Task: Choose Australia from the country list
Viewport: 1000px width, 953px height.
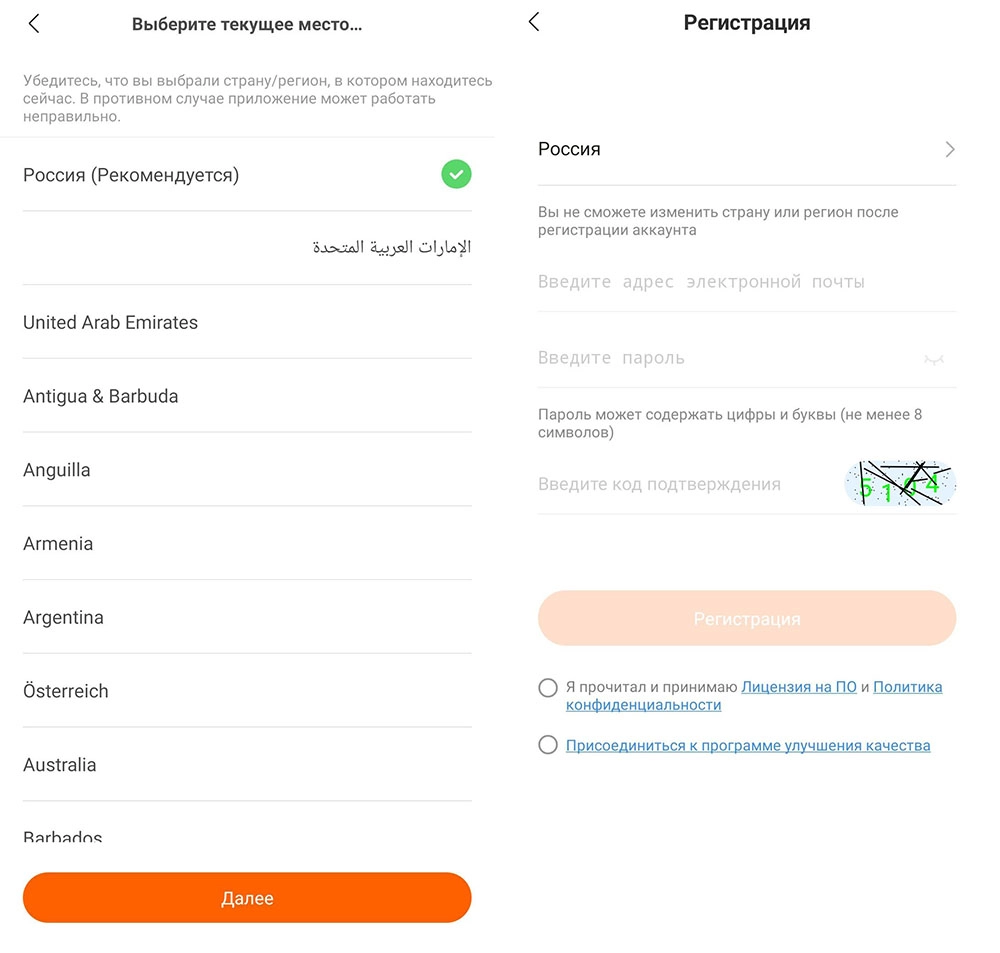Action: pyautogui.click(x=247, y=765)
